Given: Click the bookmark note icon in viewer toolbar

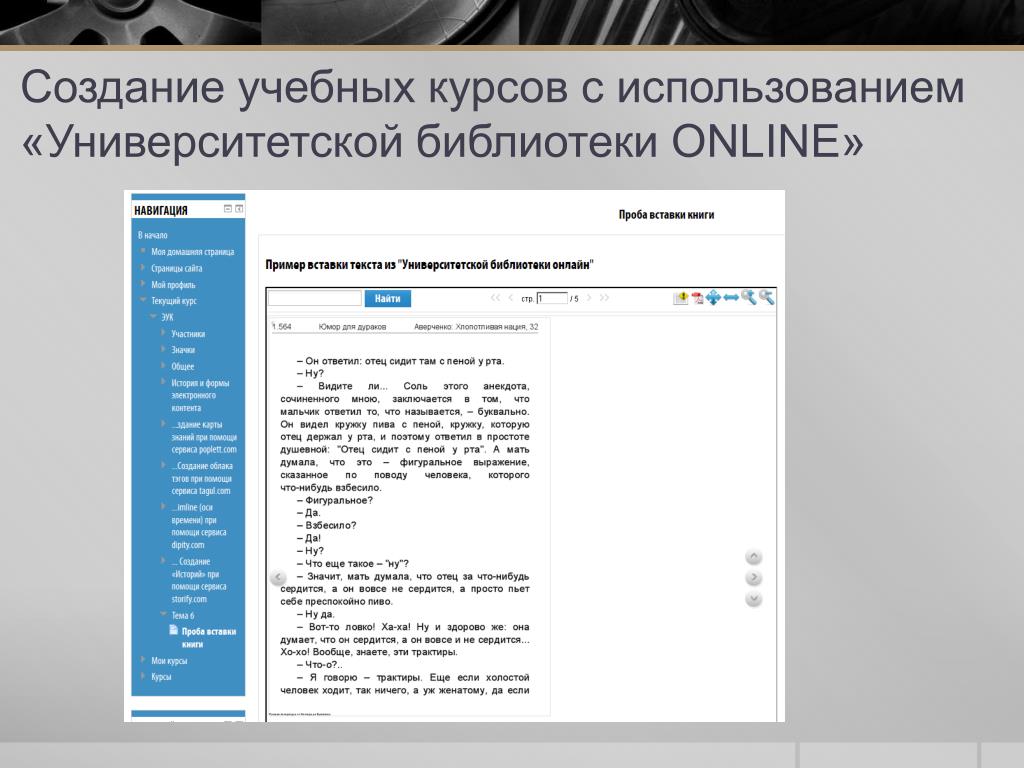Looking at the screenshot, I should (x=680, y=298).
